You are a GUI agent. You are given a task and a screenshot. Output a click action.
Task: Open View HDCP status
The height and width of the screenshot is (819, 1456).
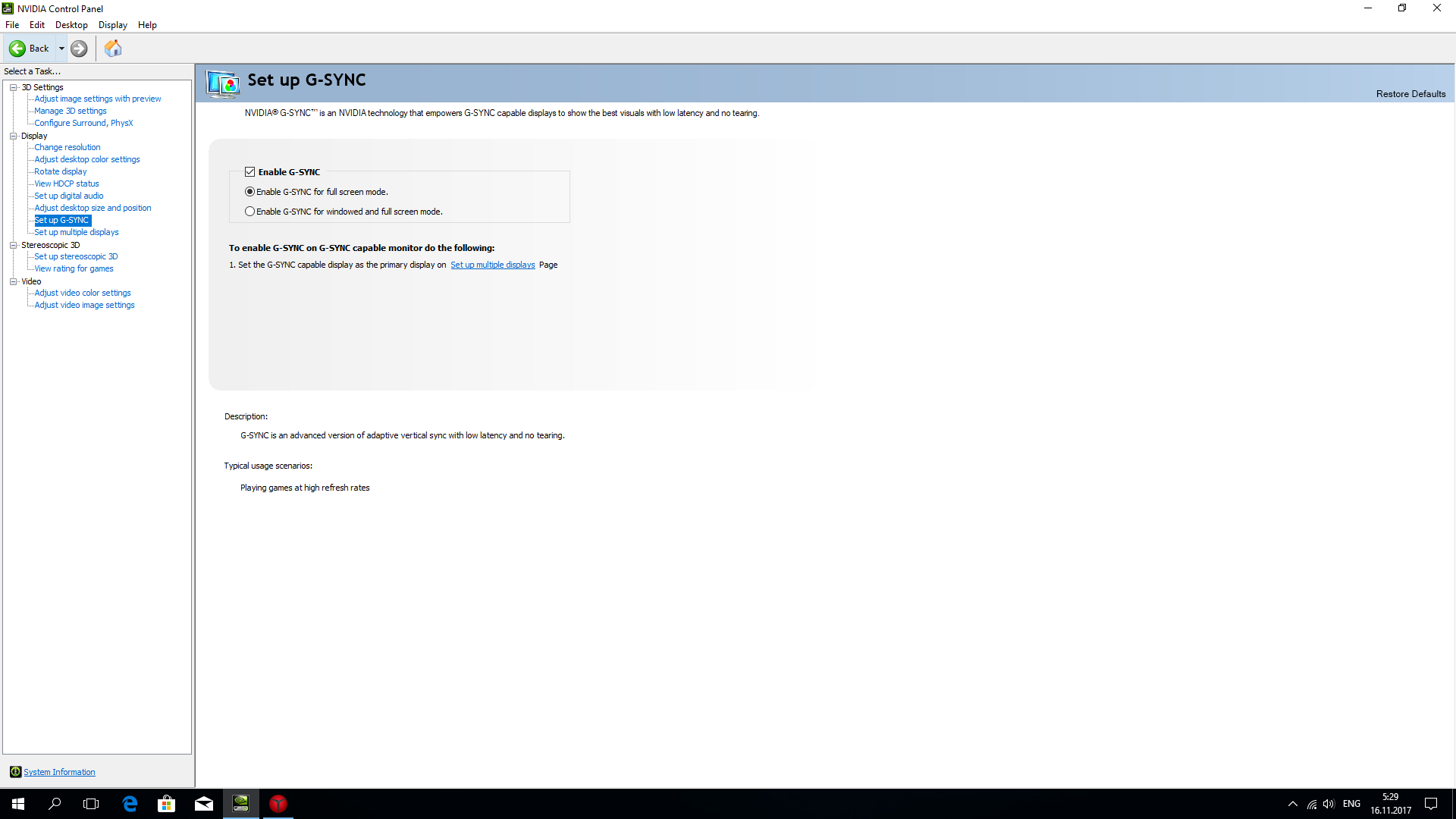(x=67, y=184)
